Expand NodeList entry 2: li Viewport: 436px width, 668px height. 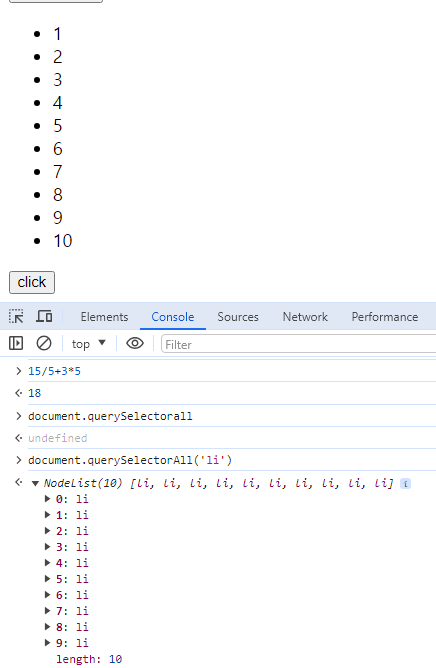tap(47, 531)
